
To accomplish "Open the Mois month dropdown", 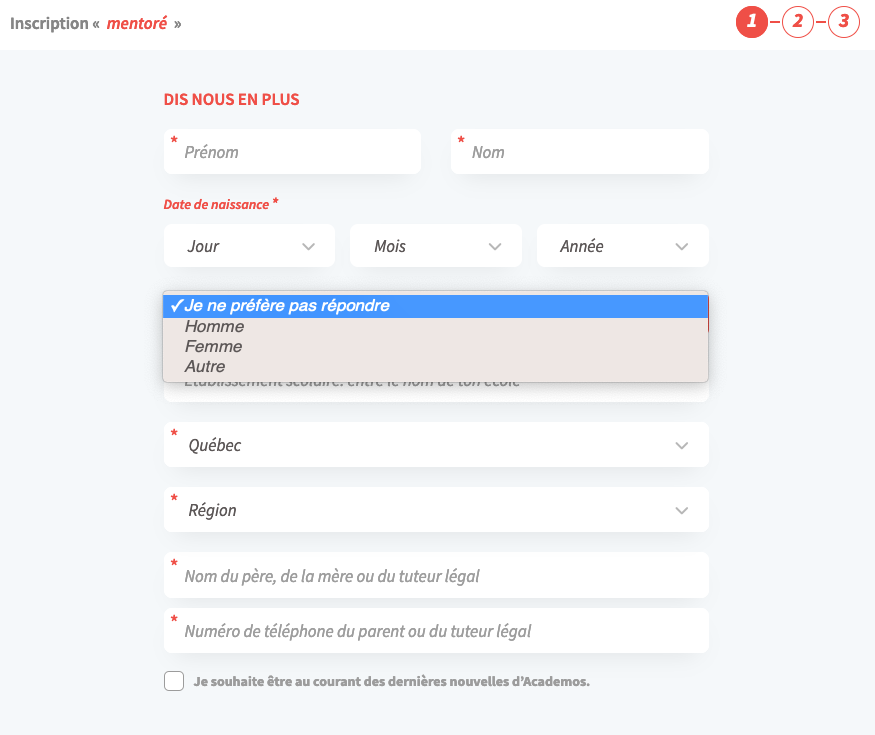I will (435, 246).
